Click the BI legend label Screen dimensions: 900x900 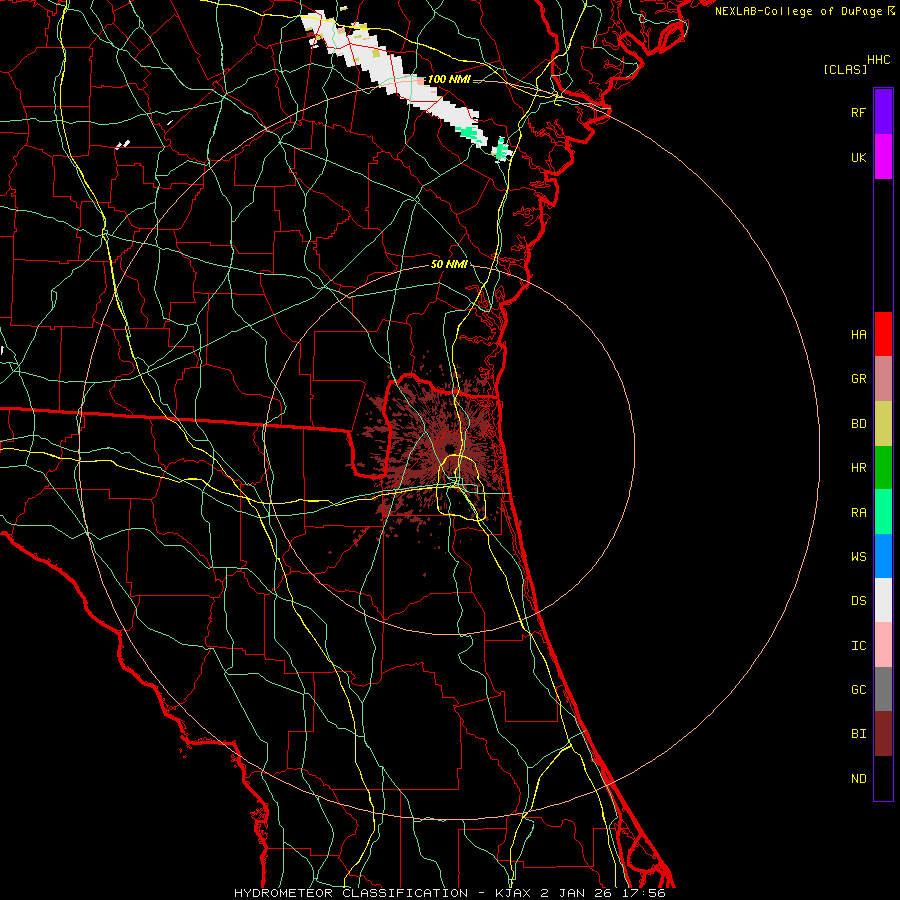[858, 734]
